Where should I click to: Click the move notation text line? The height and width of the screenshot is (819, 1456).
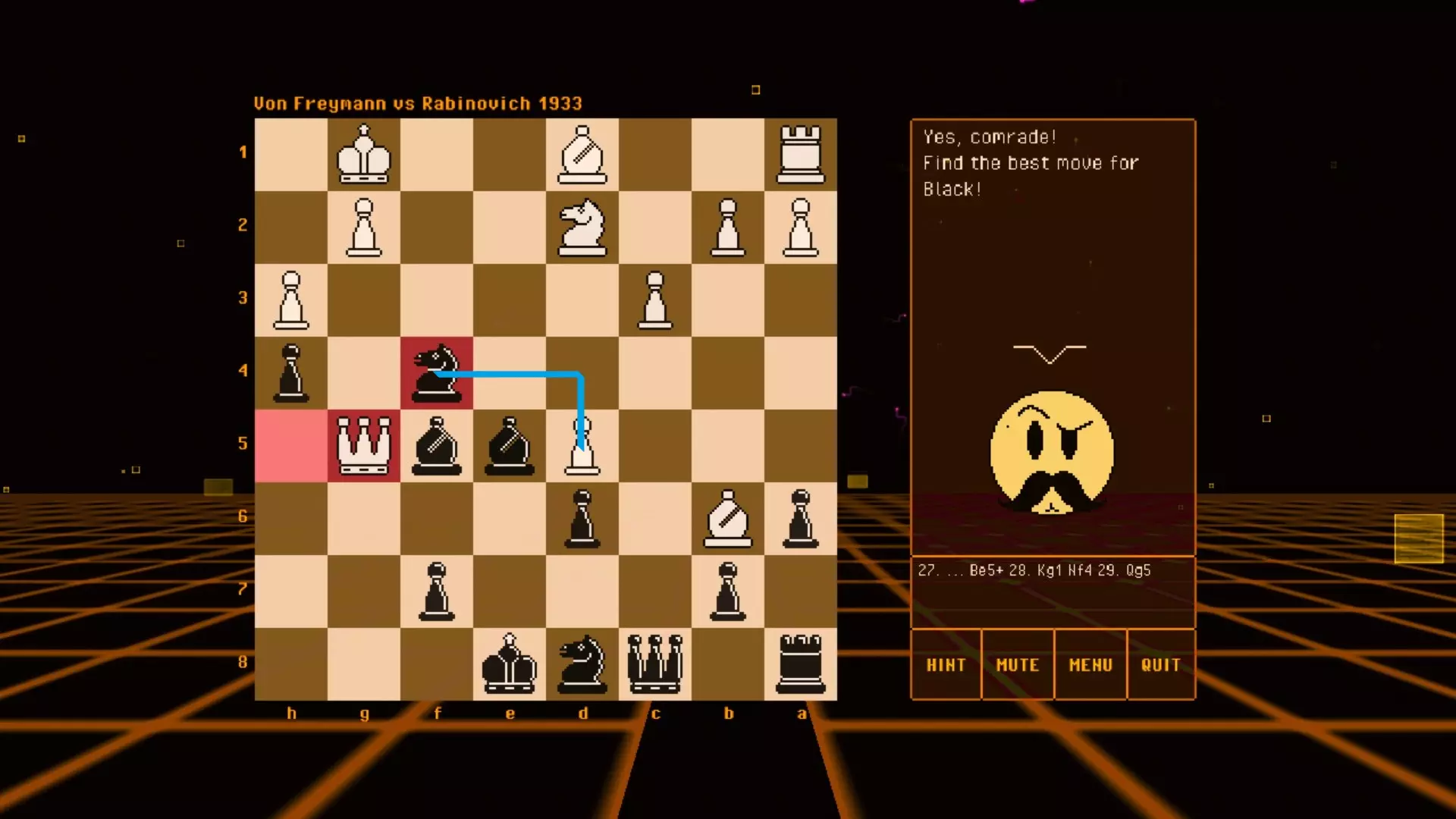click(x=1034, y=570)
